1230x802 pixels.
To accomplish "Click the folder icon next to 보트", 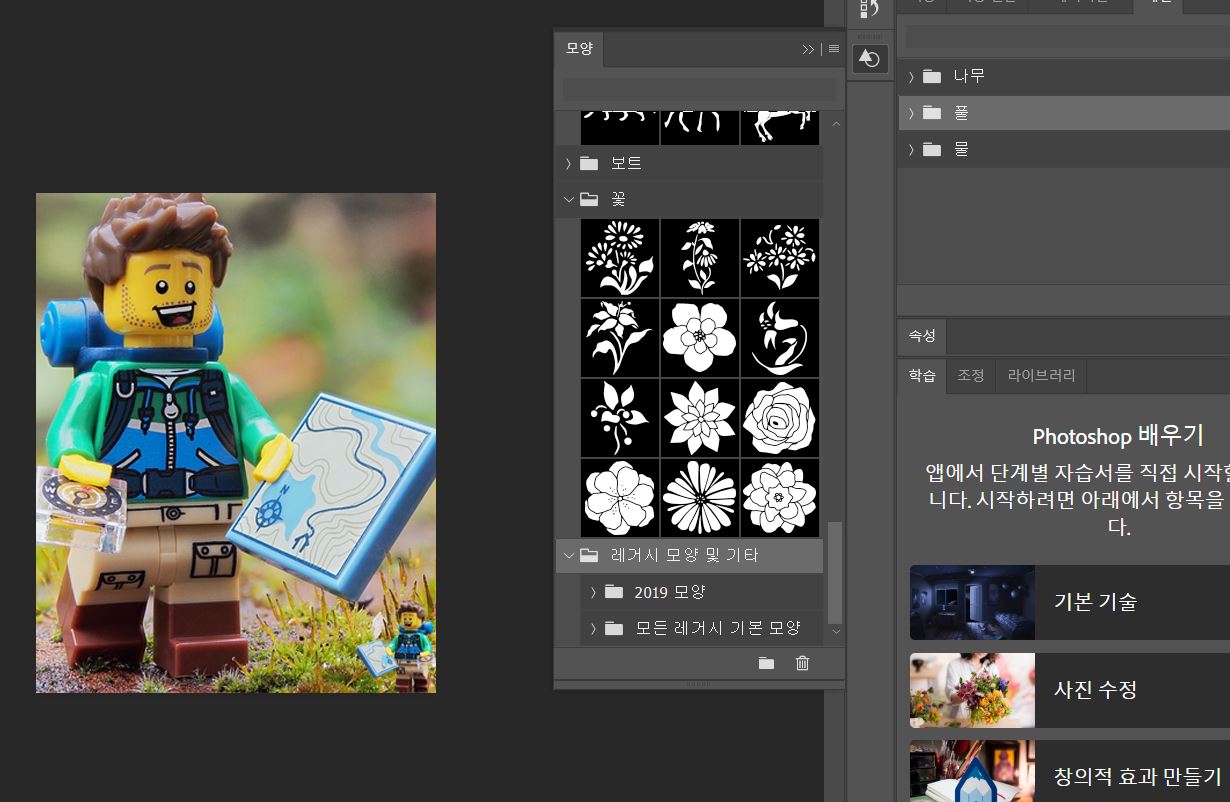I will click(589, 163).
